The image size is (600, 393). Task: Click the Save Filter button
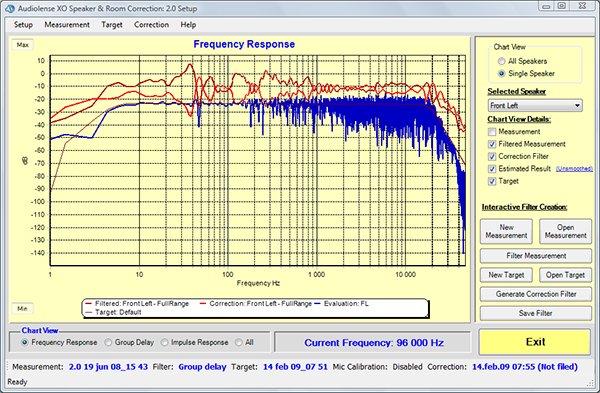point(536,313)
